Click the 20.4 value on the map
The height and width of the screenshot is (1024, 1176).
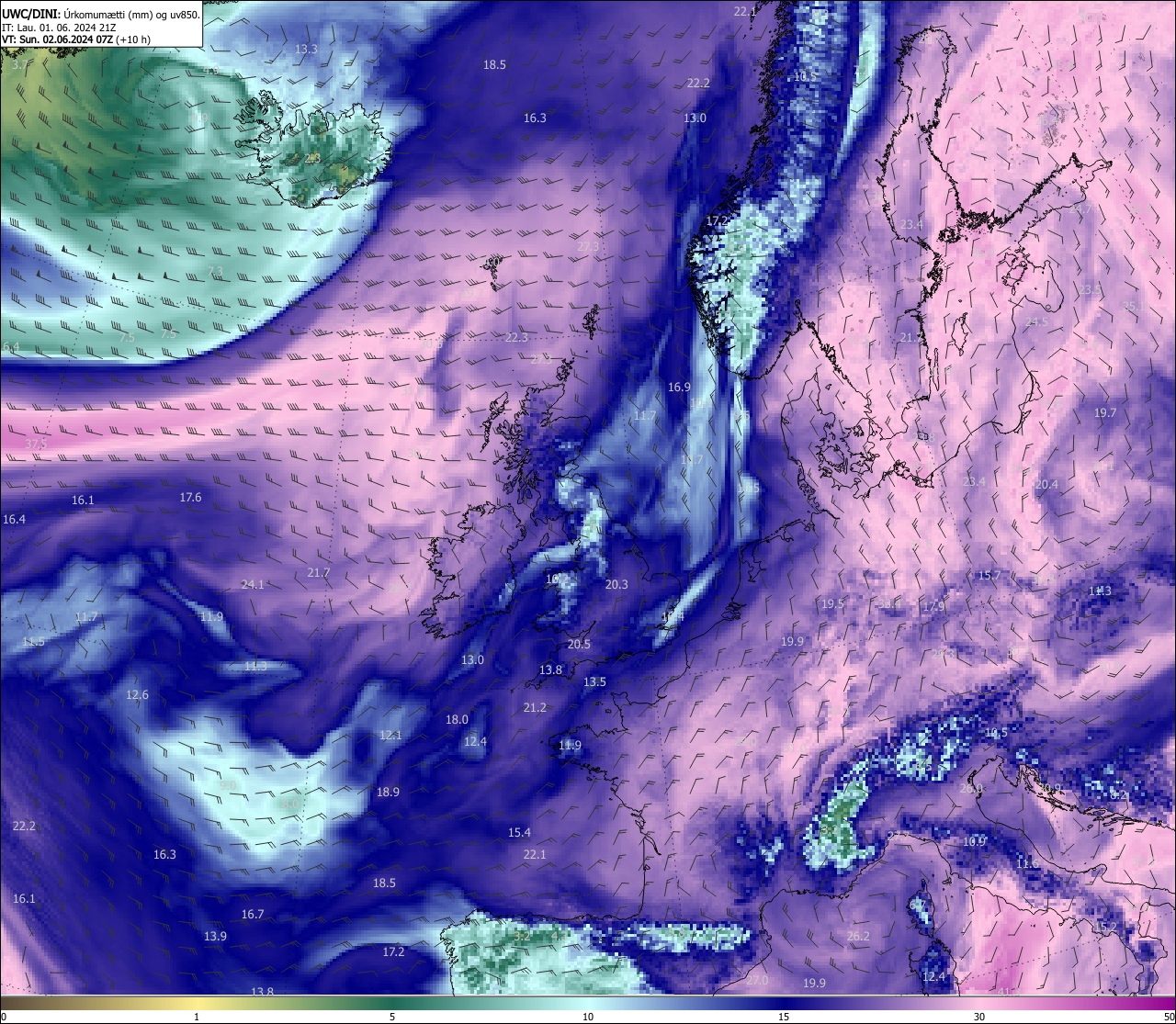[1046, 484]
